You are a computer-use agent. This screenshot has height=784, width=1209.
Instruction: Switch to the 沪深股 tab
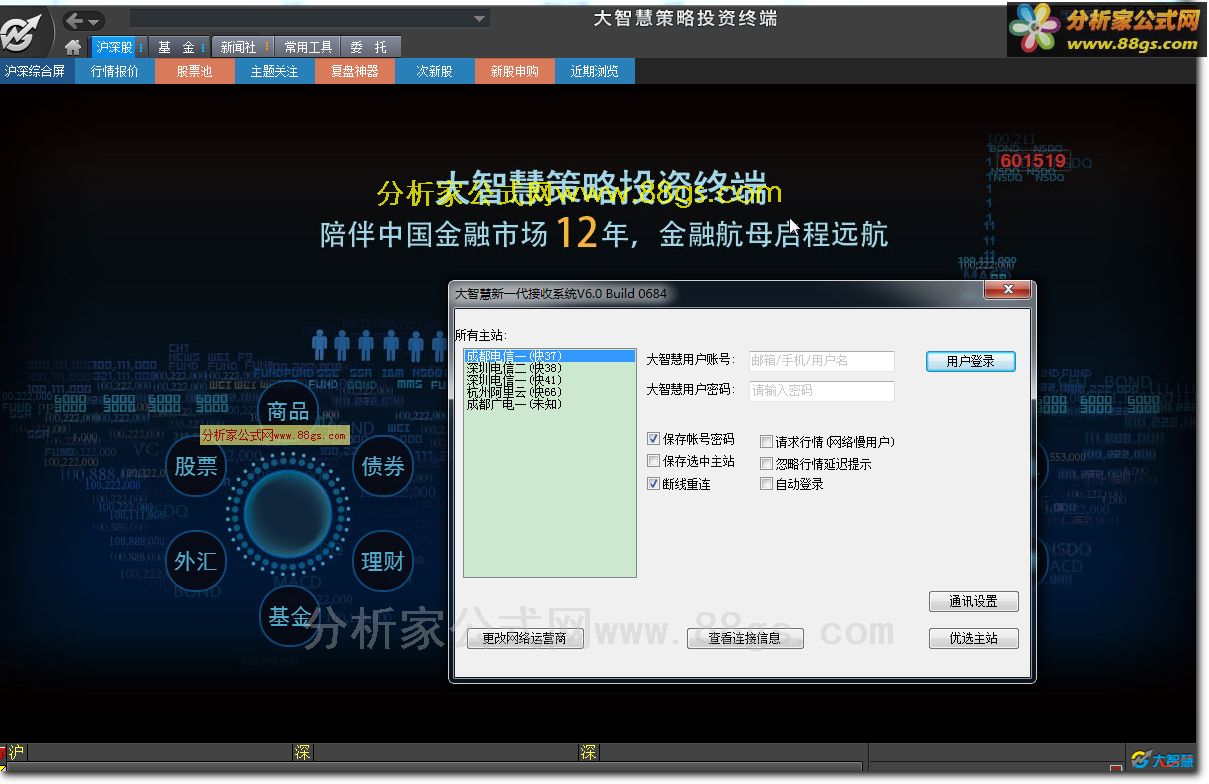(x=114, y=47)
